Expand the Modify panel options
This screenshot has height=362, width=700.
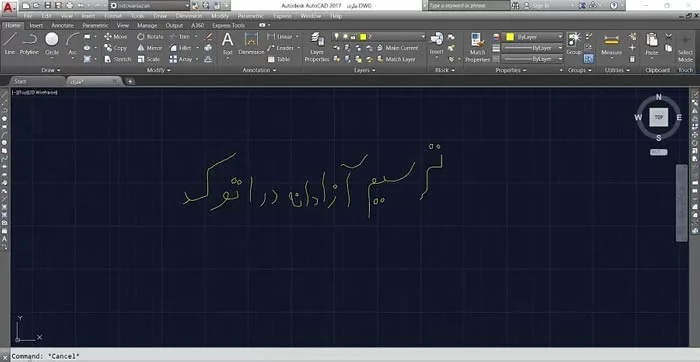click(x=159, y=70)
